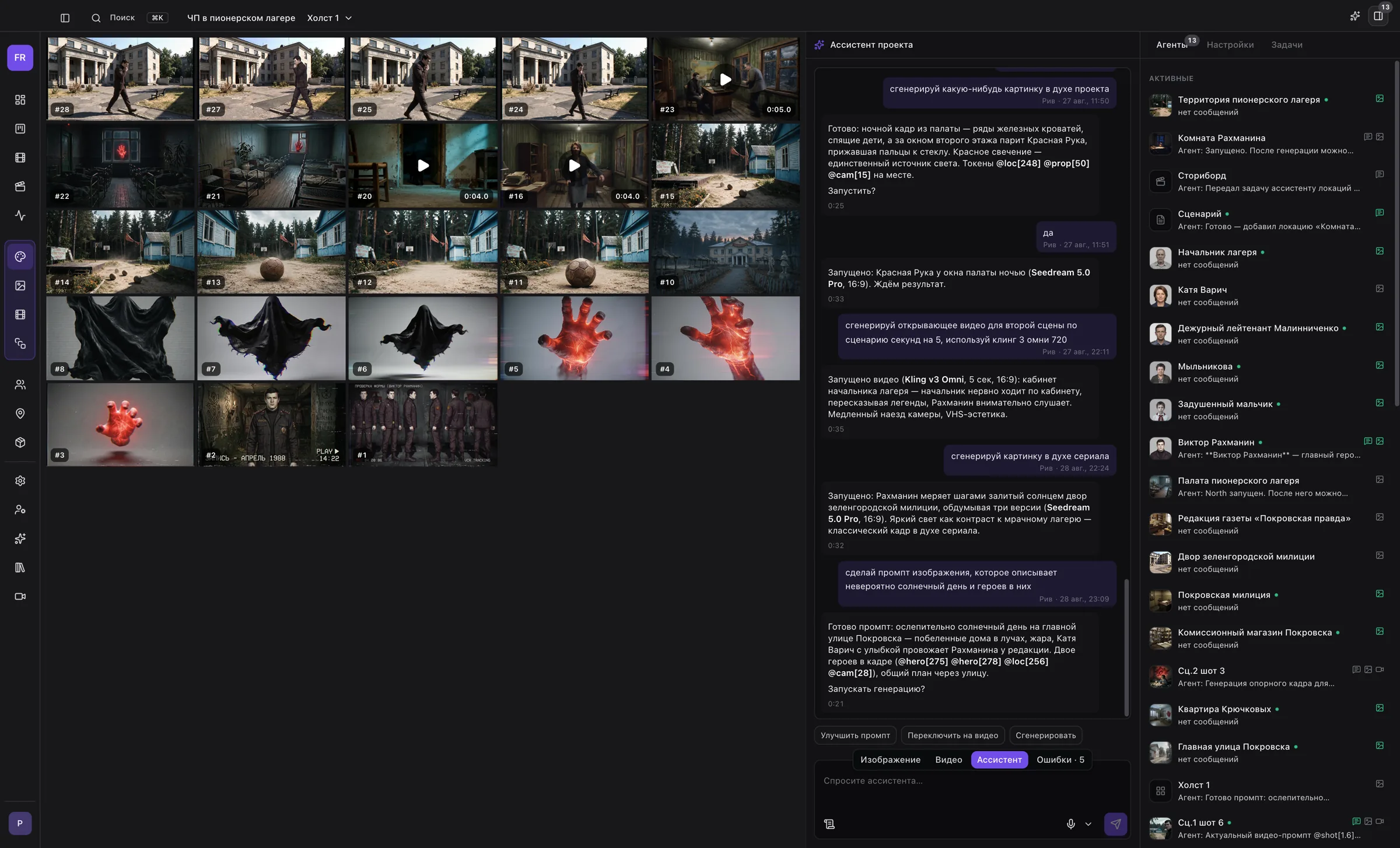Screen dimensions: 1400x848
Task: Click the video camera icon in sidebar
Action: pos(20,597)
